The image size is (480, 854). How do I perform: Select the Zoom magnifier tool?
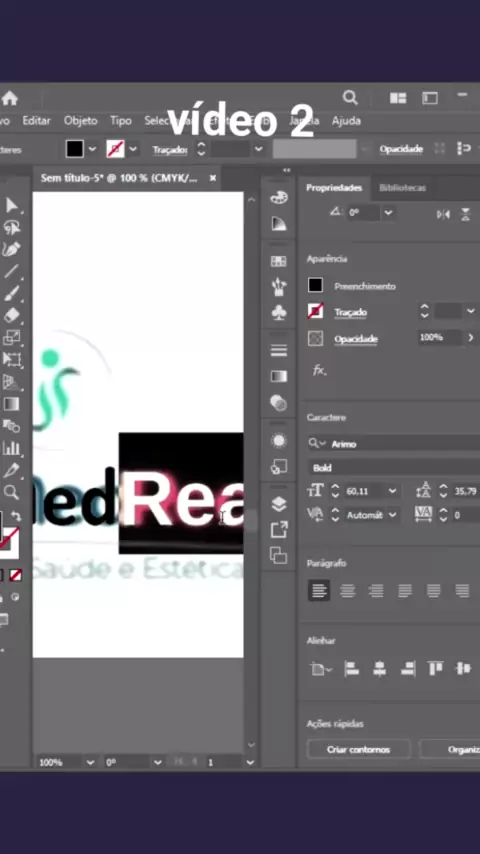11,492
